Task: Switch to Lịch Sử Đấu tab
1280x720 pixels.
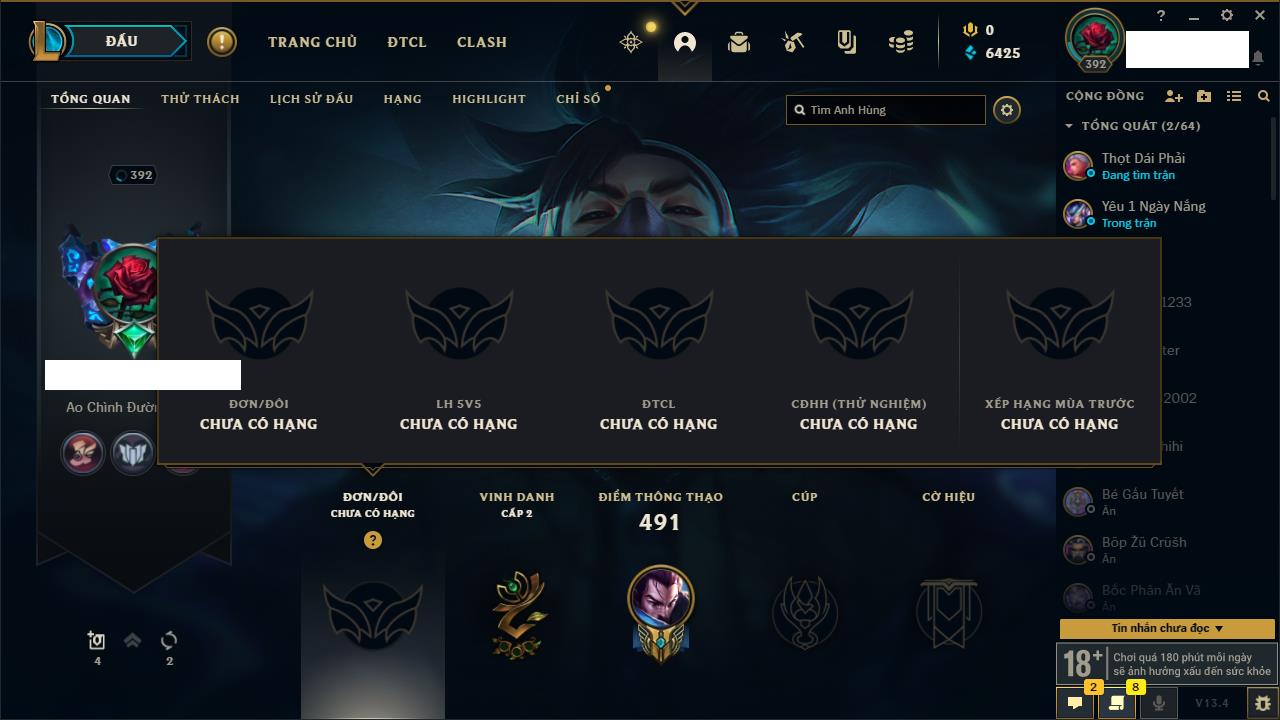Action: click(311, 99)
